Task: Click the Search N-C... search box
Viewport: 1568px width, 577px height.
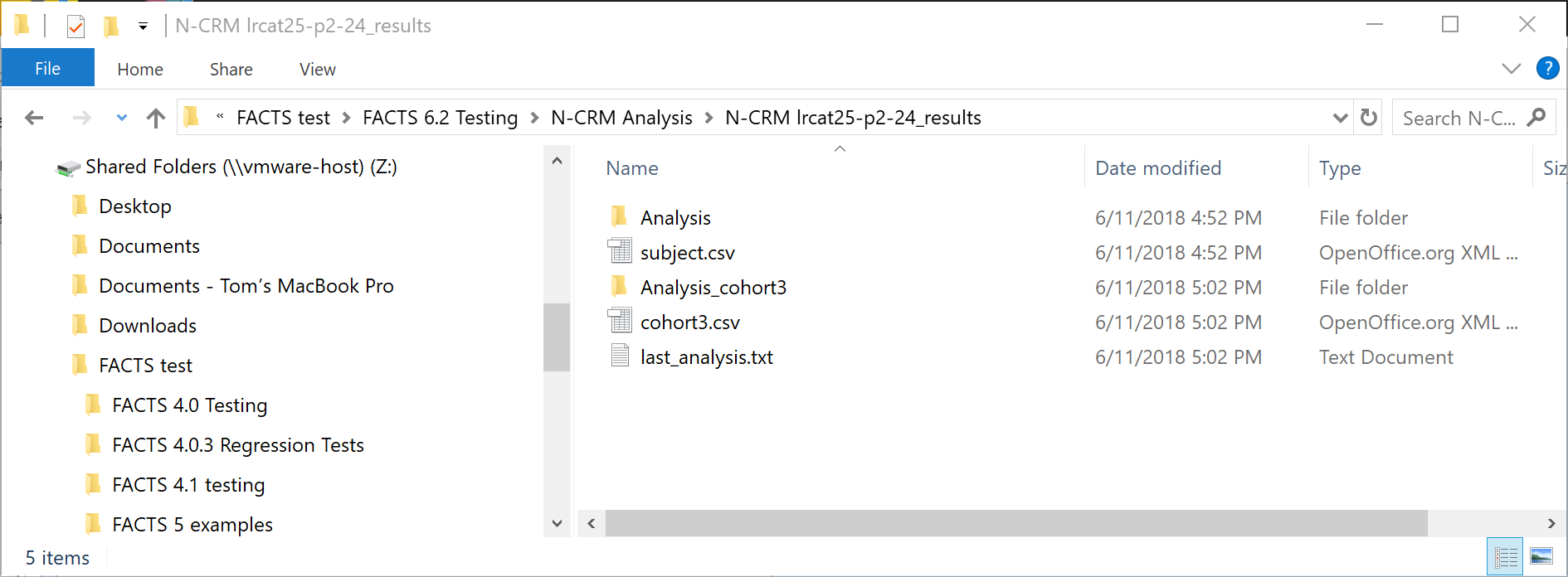Action: point(1458,118)
